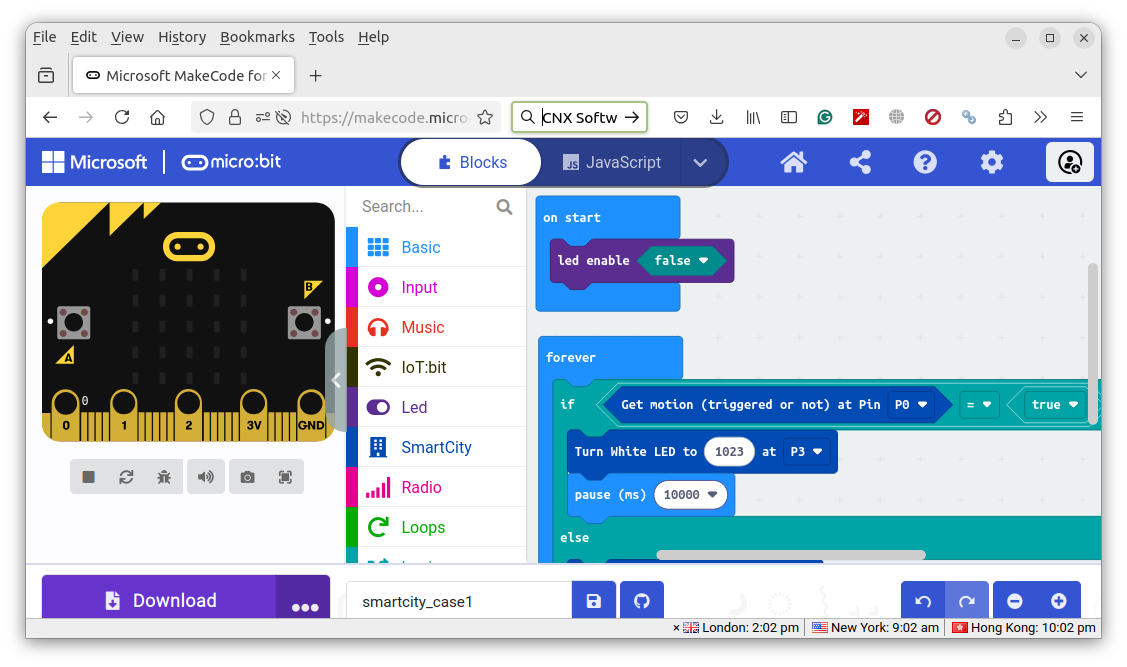This screenshot has height=667, width=1127.
Task: Open the History menu
Action: 182,37
